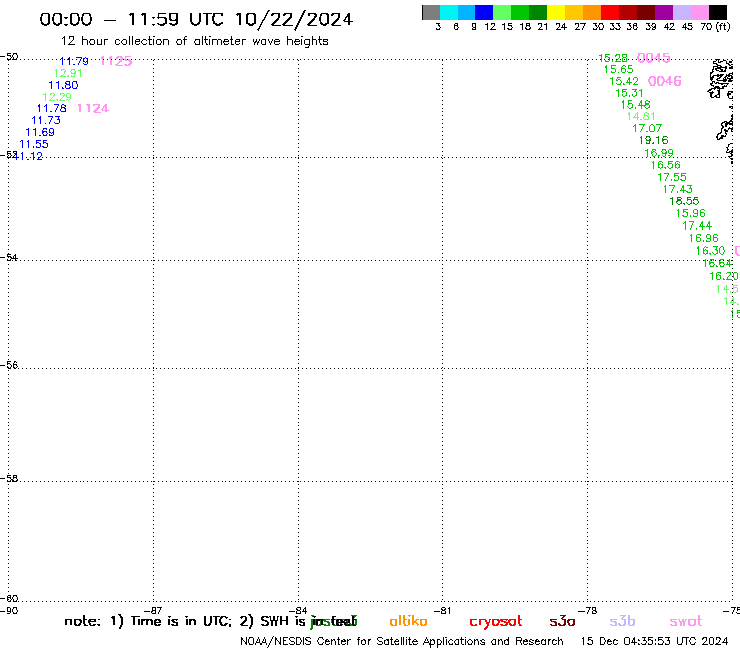The width and height of the screenshot is (740, 650).
Task: Click the latitude axis label -56
Action: (9, 365)
